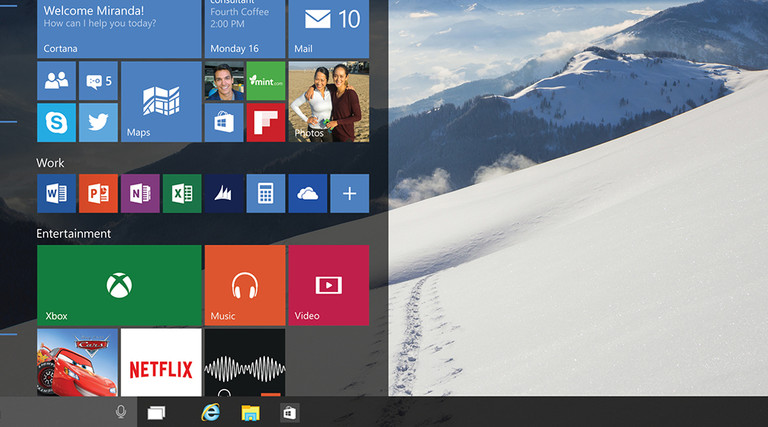768x427 pixels.
Task: Launch PowerPoint from Work group
Action: 98,193
